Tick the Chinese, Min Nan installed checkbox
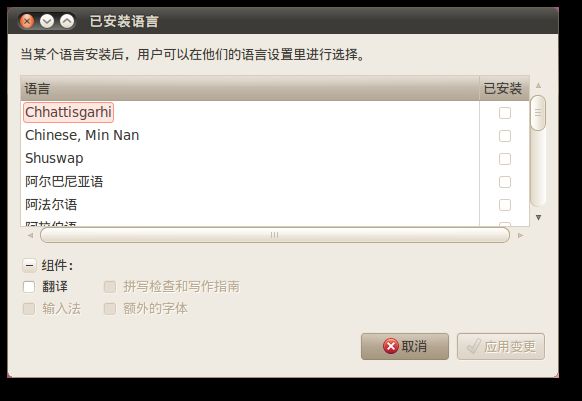 pos(504,136)
